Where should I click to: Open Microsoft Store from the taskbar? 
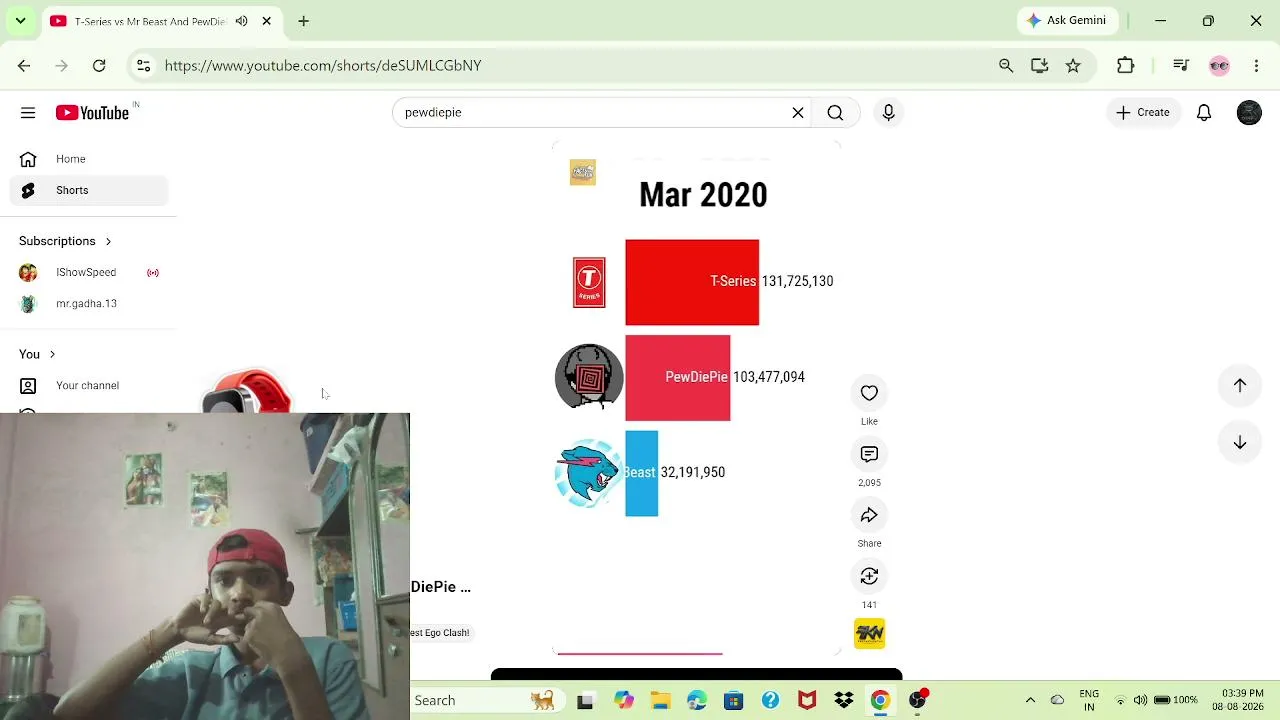[733, 701]
